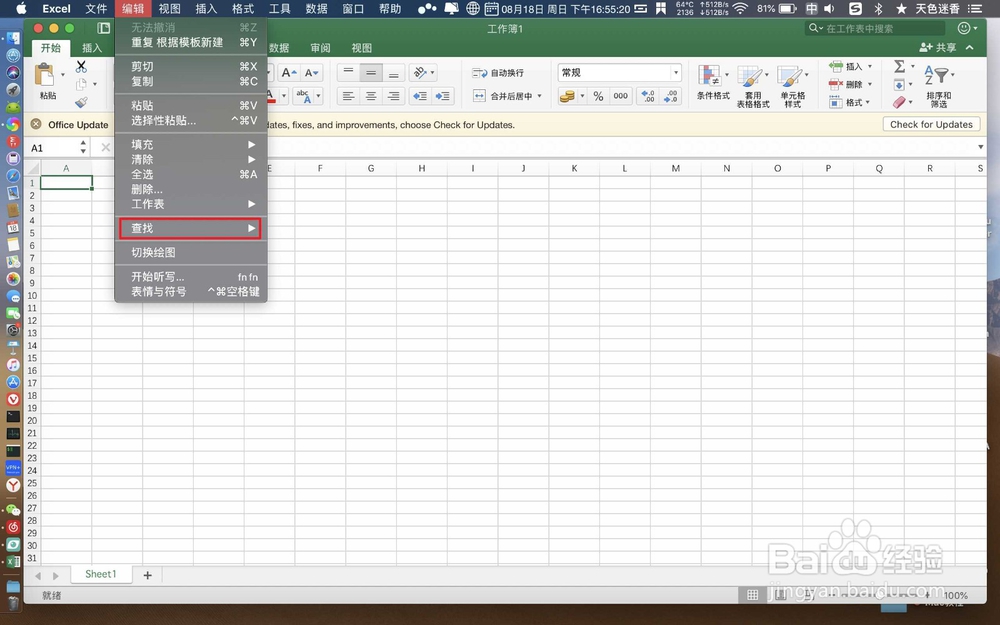Select 切换绘图 menu item
The width and height of the screenshot is (1000, 625).
click(190, 253)
